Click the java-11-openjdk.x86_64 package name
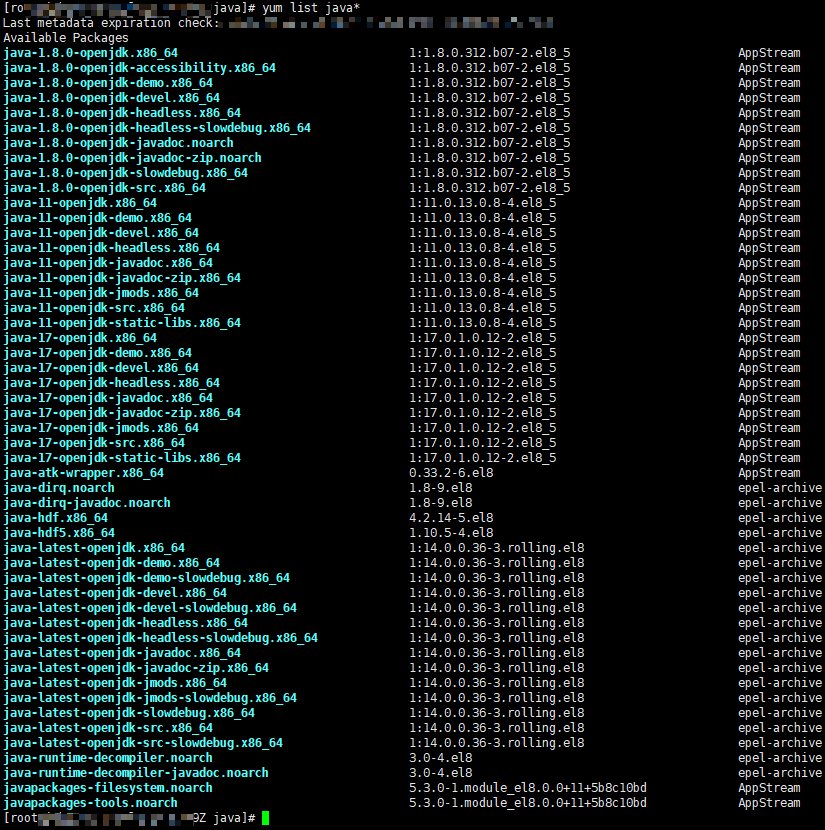 80,203
